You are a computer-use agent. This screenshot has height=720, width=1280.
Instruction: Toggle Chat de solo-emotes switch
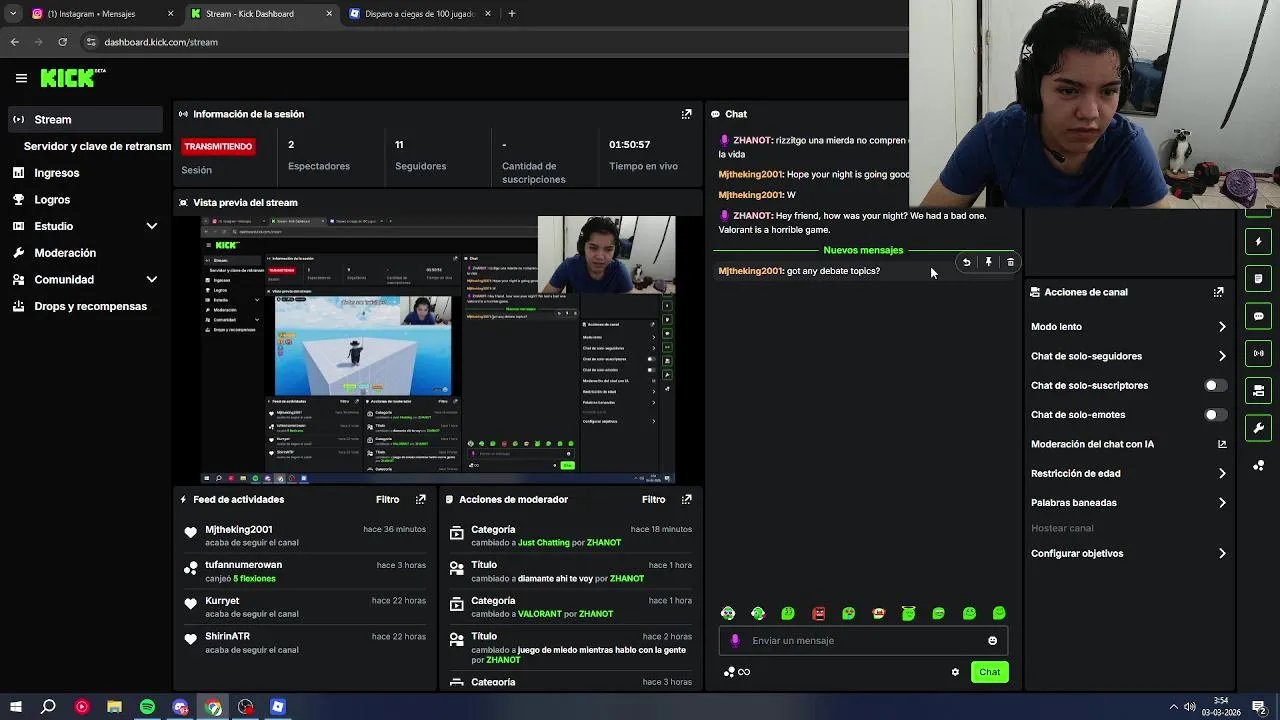(1215, 415)
